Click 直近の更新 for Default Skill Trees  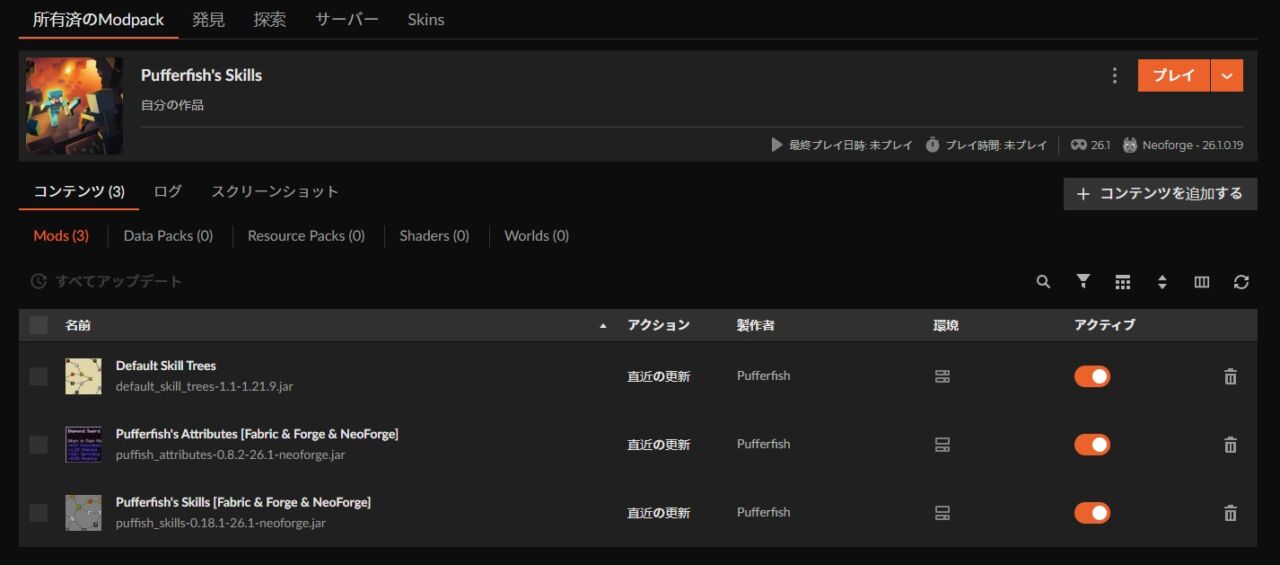(x=658, y=376)
